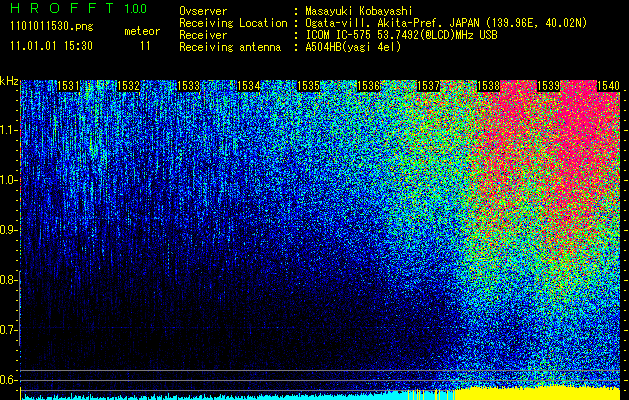Click the 1532 time marker

click(128, 86)
